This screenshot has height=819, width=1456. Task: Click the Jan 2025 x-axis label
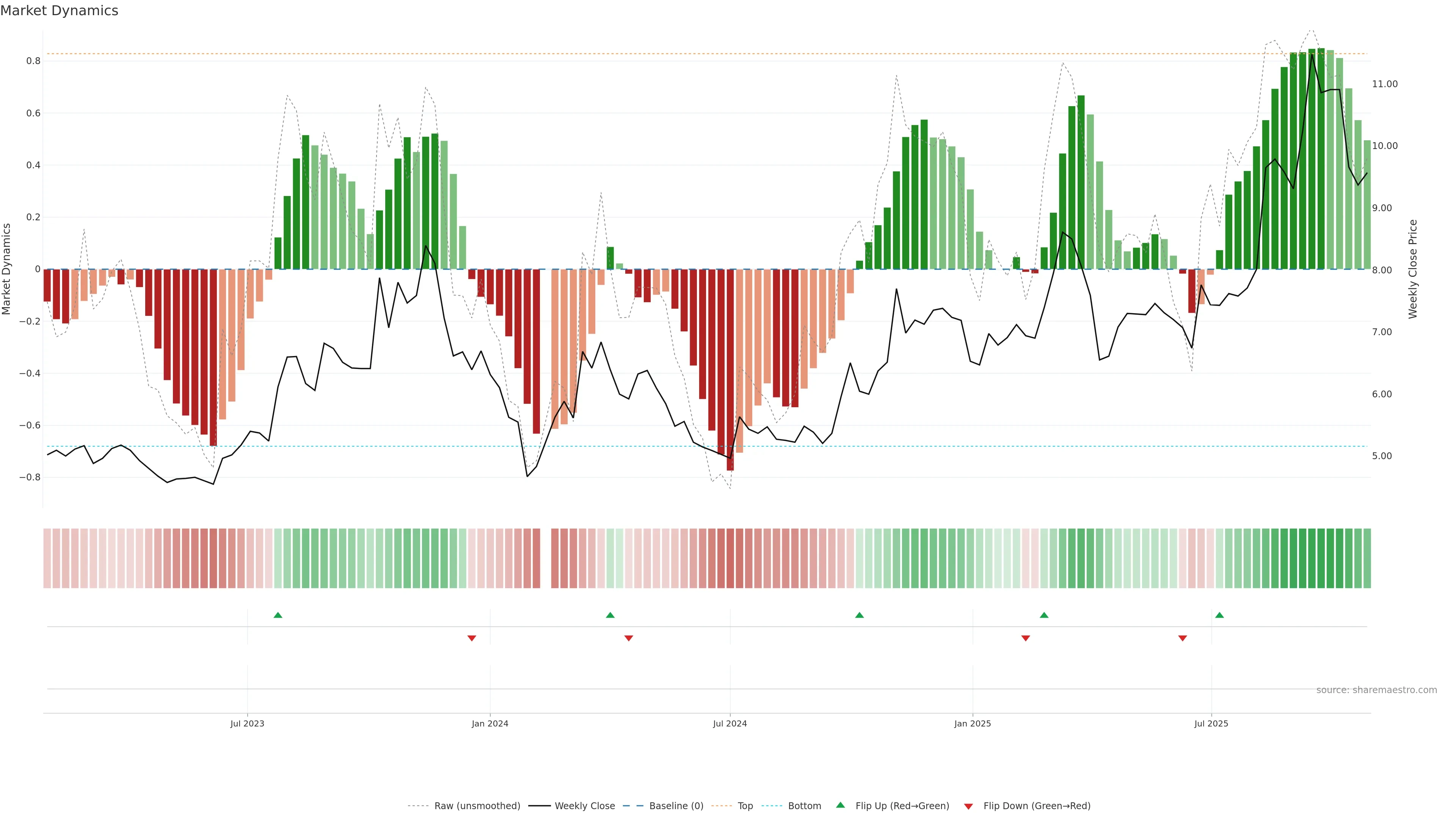point(972,723)
